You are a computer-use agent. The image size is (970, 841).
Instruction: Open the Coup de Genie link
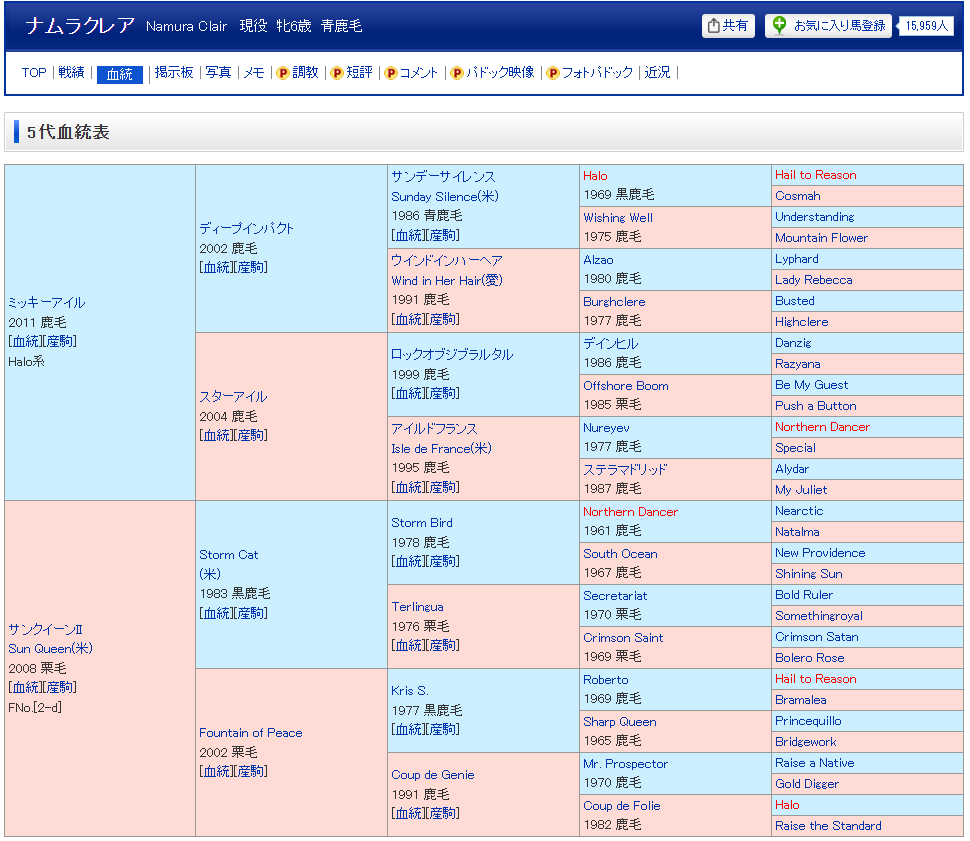[x=432, y=775]
